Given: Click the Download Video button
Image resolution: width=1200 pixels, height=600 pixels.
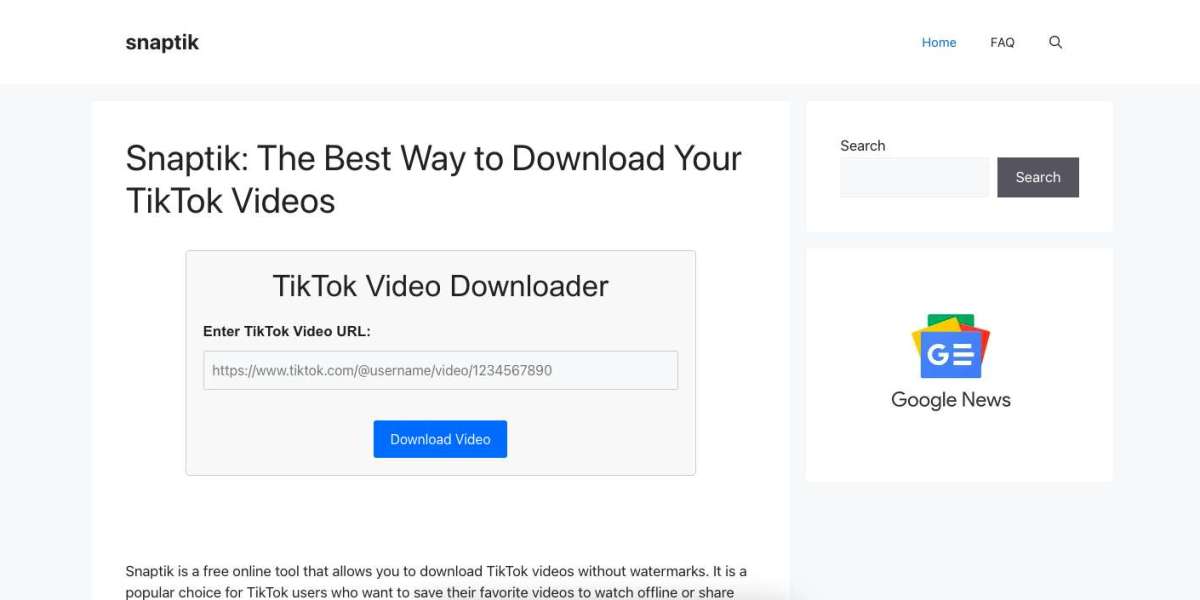Looking at the screenshot, I should pyautogui.click(x=440, y=439).
